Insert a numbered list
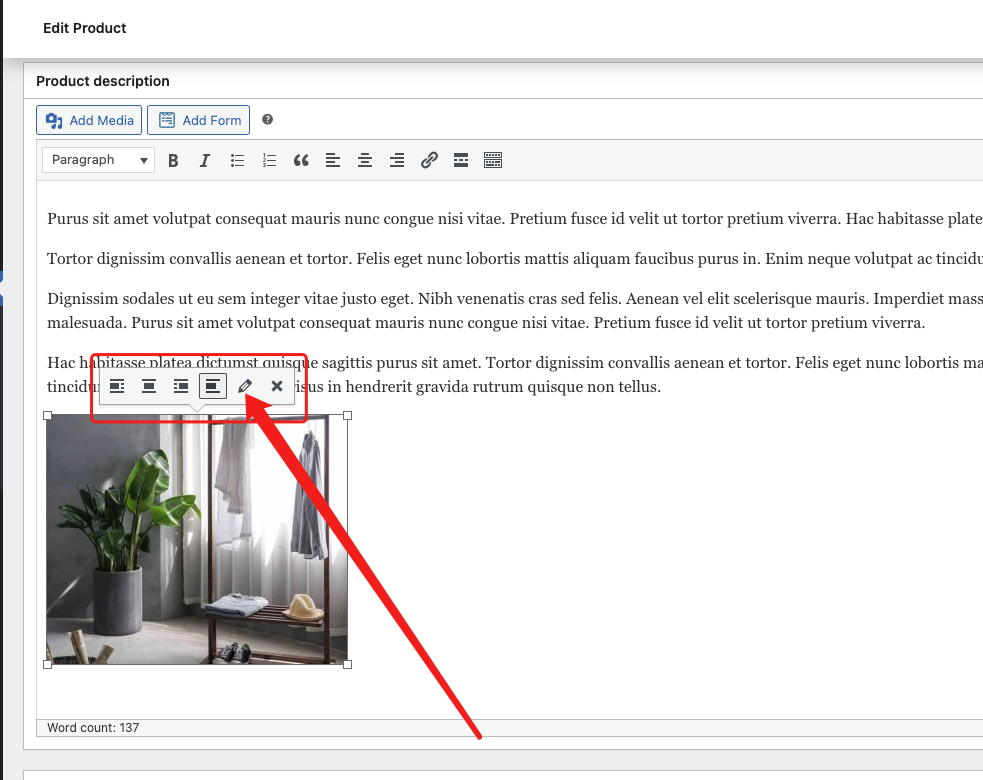Viewport: 983px width, 780px height. click(x=269, y=161)
